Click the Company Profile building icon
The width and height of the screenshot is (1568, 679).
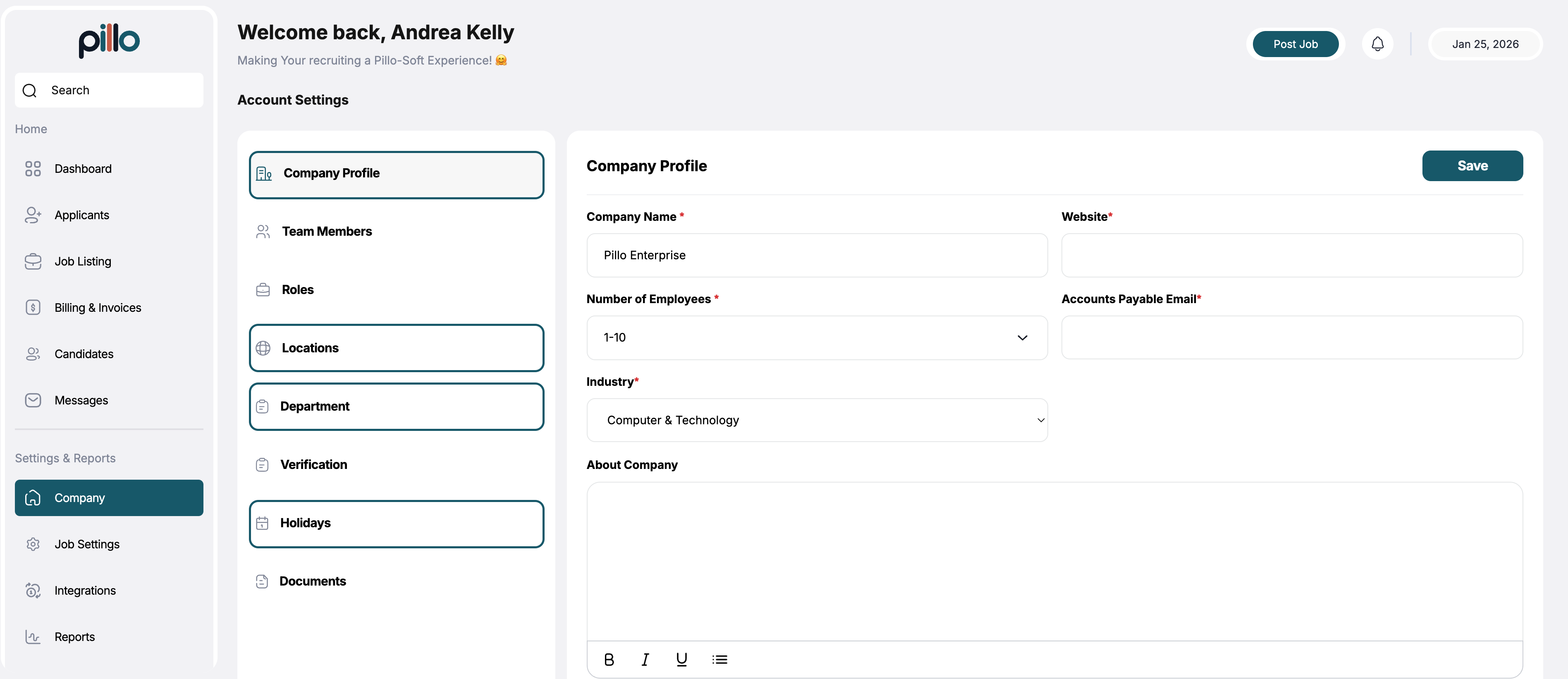(x=263, y=174)
